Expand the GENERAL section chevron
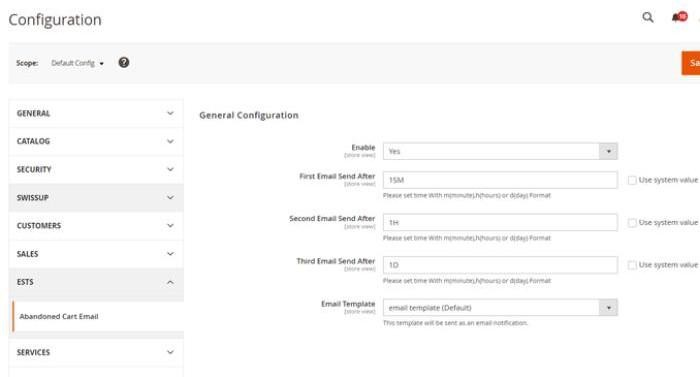Image resolution: width=700 pixels, height=377 pixels. pyautogui.click(x=170, y=113)
